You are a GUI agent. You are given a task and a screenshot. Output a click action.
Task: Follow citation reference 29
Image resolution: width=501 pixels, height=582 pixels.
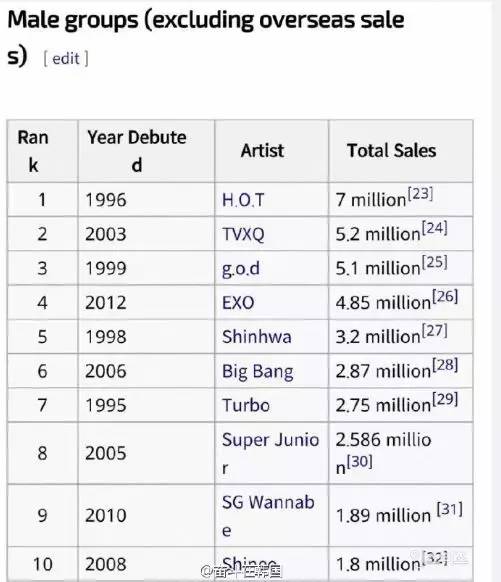pyautogui.click(x=445, y=399)
